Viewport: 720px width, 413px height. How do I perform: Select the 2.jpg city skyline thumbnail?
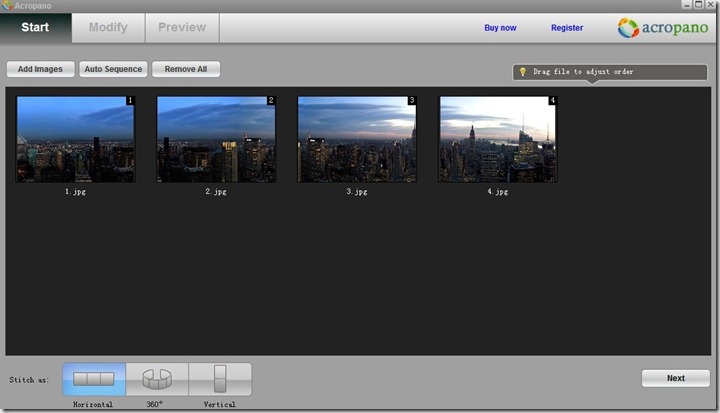click(216, 139)
